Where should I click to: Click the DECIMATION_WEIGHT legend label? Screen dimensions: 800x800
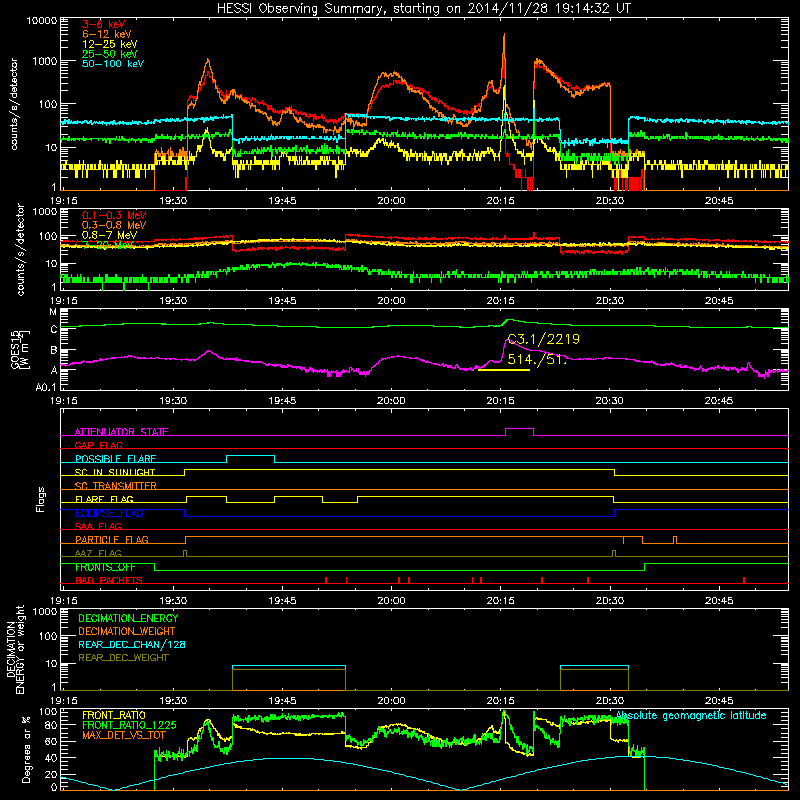click(127, 631)
